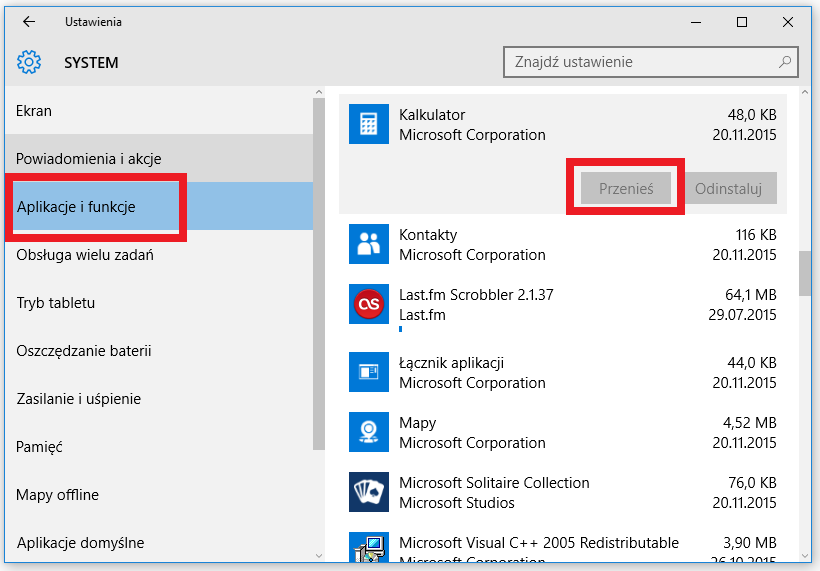
Task: Click the sidebar scrollbar thumb
Action: 319,273
